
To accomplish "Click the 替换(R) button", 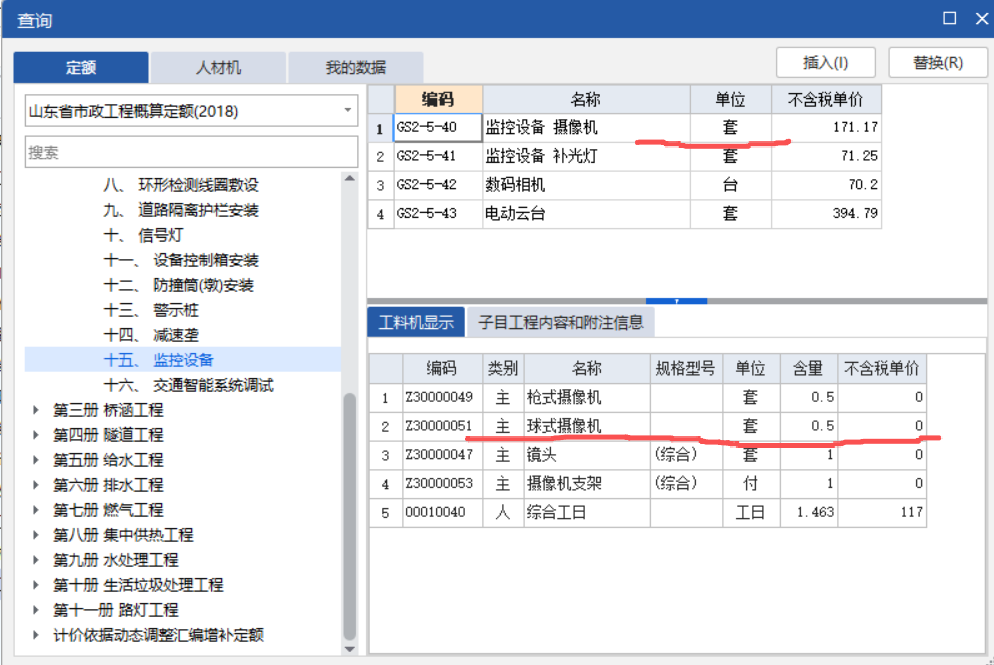I will click(938, 63).
